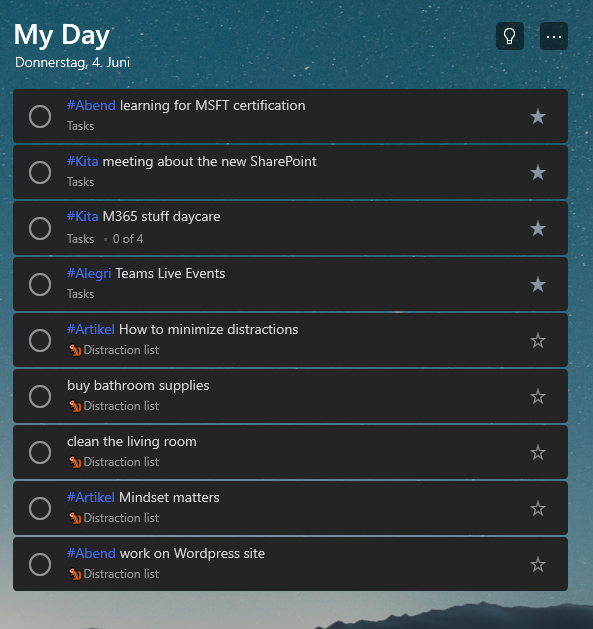Star the How to minimize distractions task

coord(538,341)
